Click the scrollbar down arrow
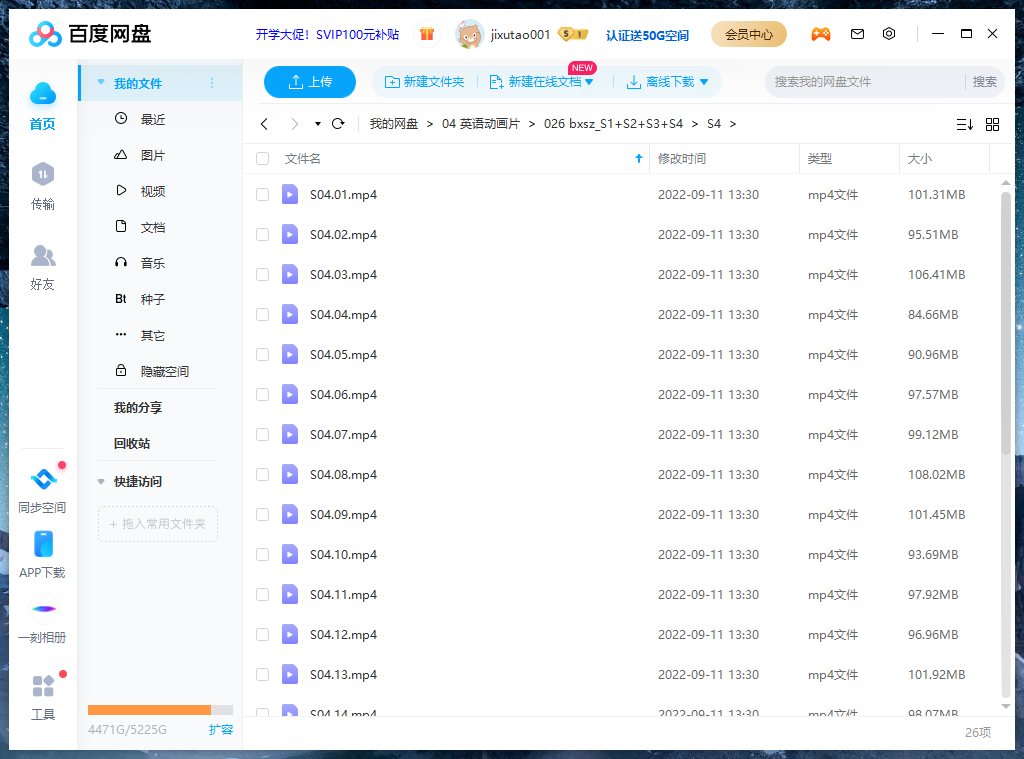 pyautogui.click(x=1006, y=706)
